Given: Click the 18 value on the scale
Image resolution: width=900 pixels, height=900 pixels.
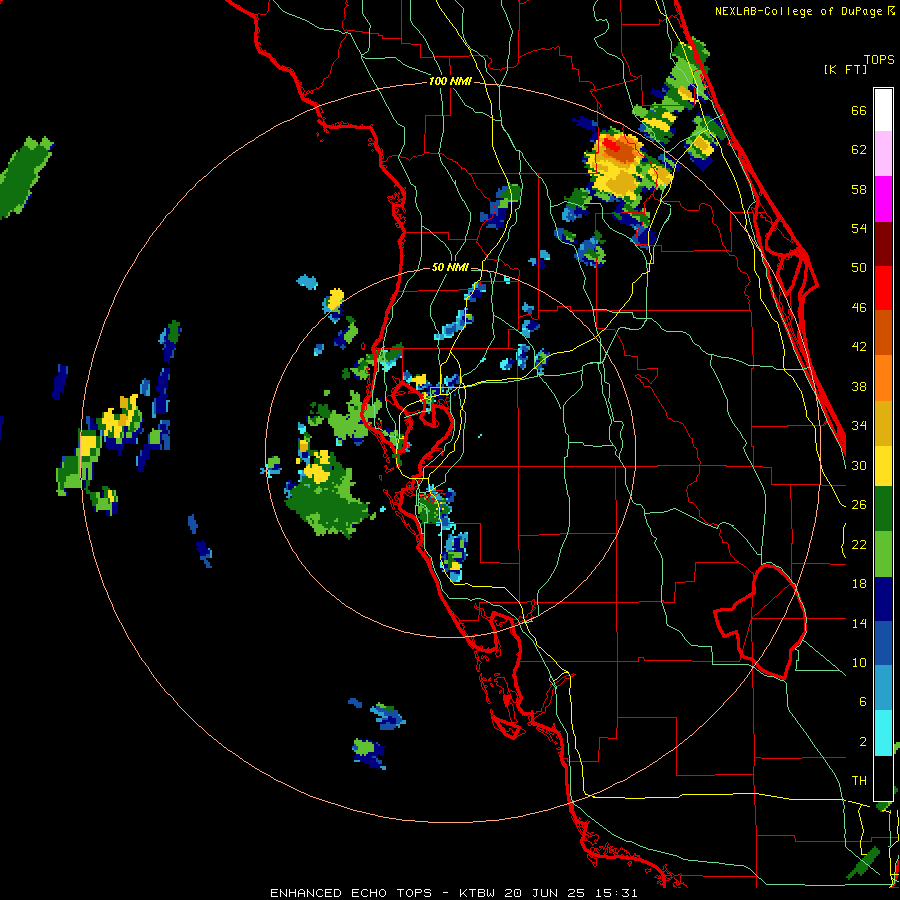Looking at the screenshot, I should coord(859,584).
